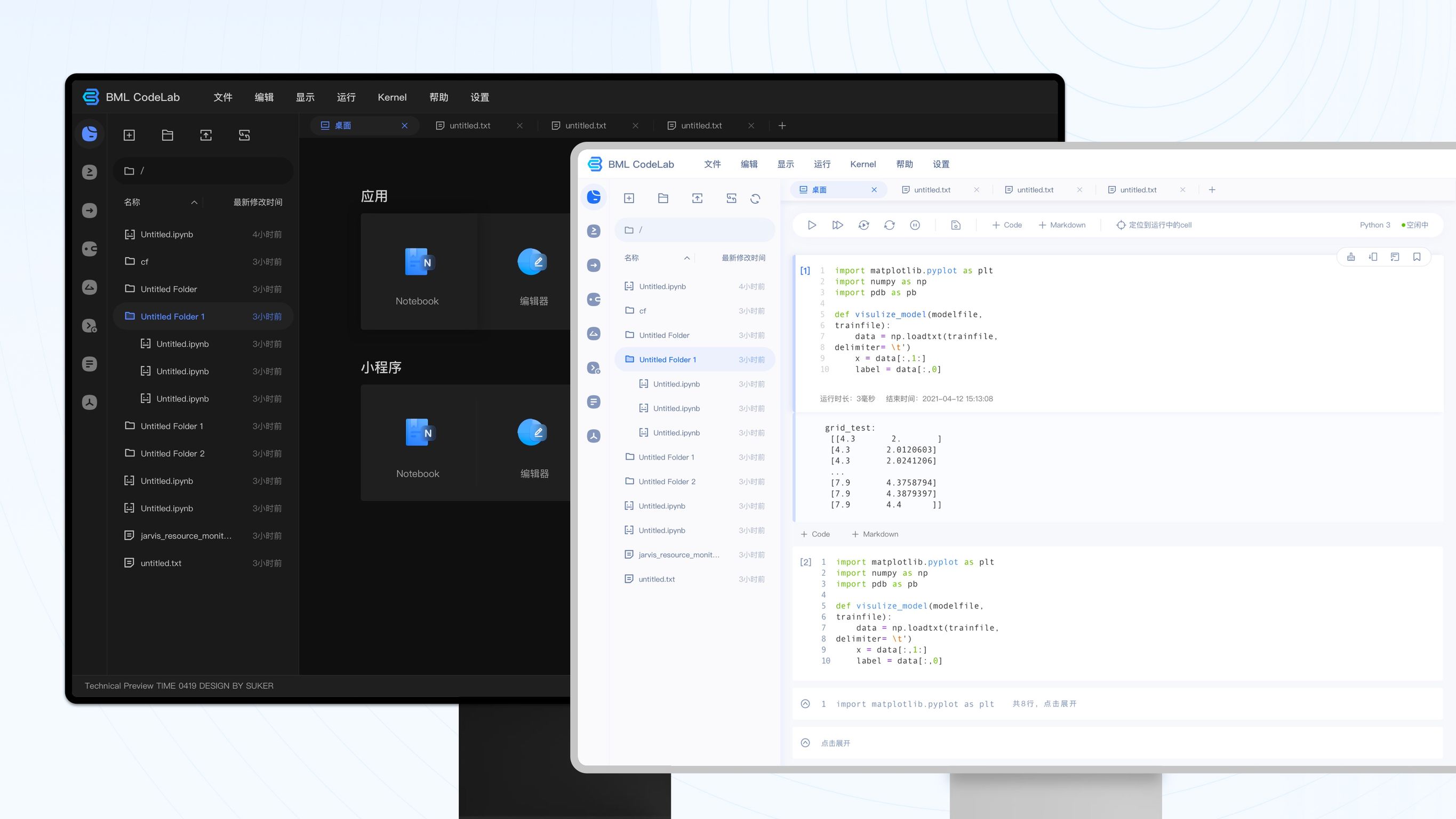Open a new launcher with plus icon
Viewport: 1456px width, 819px height.
coord(629,198)
